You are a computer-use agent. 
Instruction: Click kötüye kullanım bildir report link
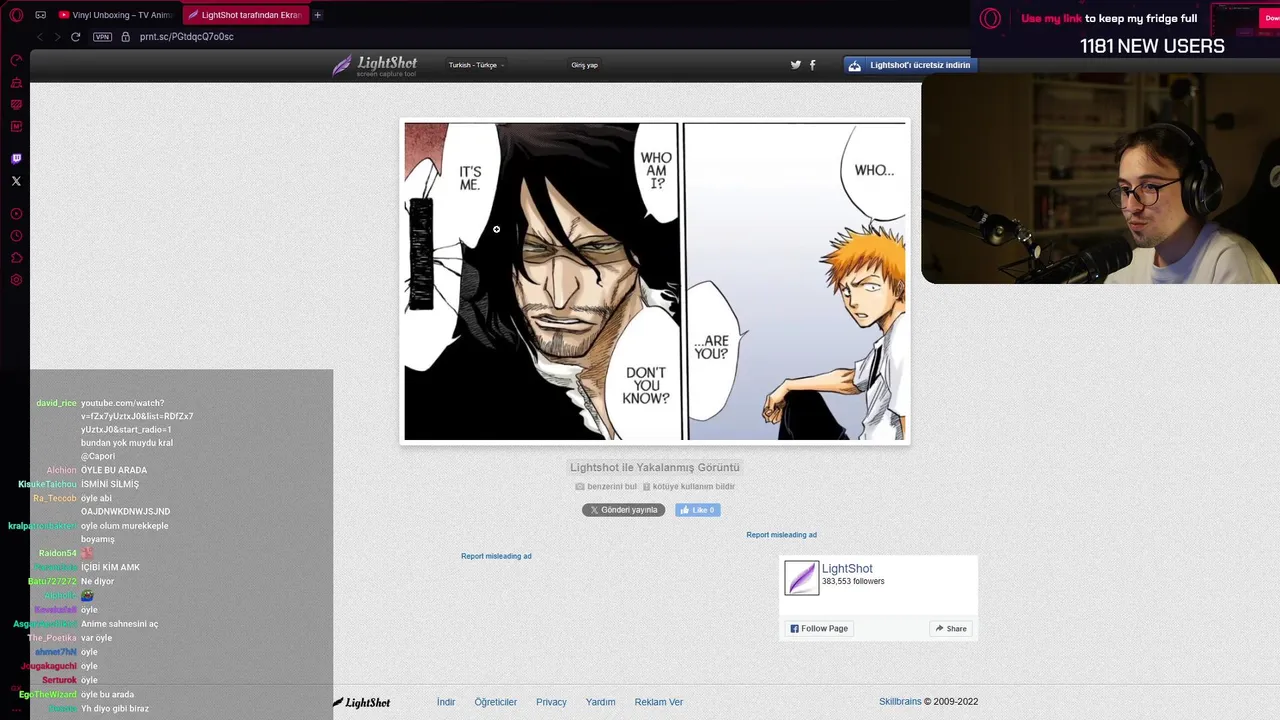tap(689, 487)
